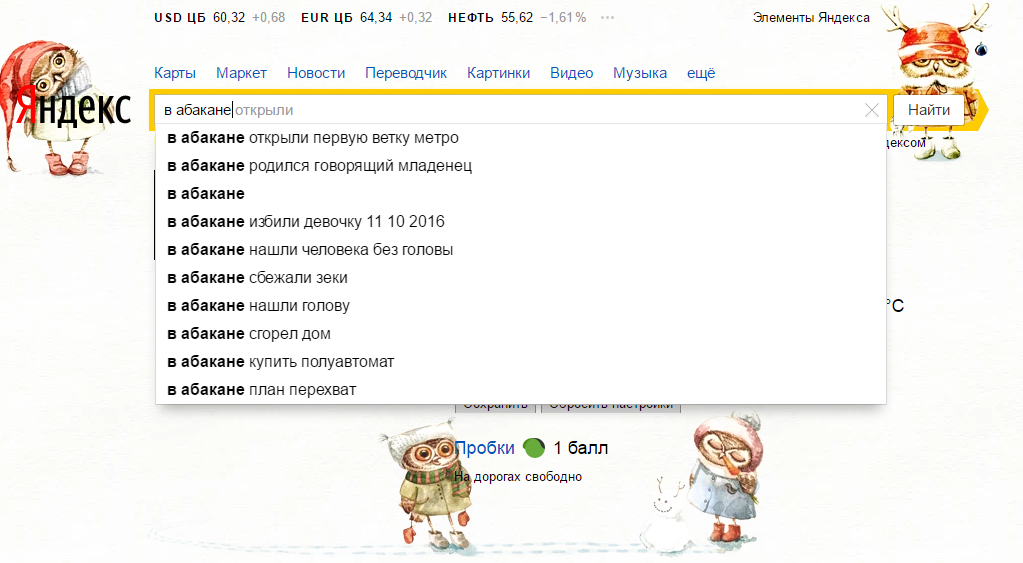Open 'На дорогах свободно' traffic status
Screen dimensions: 1023x563
[x=518, y=477]
